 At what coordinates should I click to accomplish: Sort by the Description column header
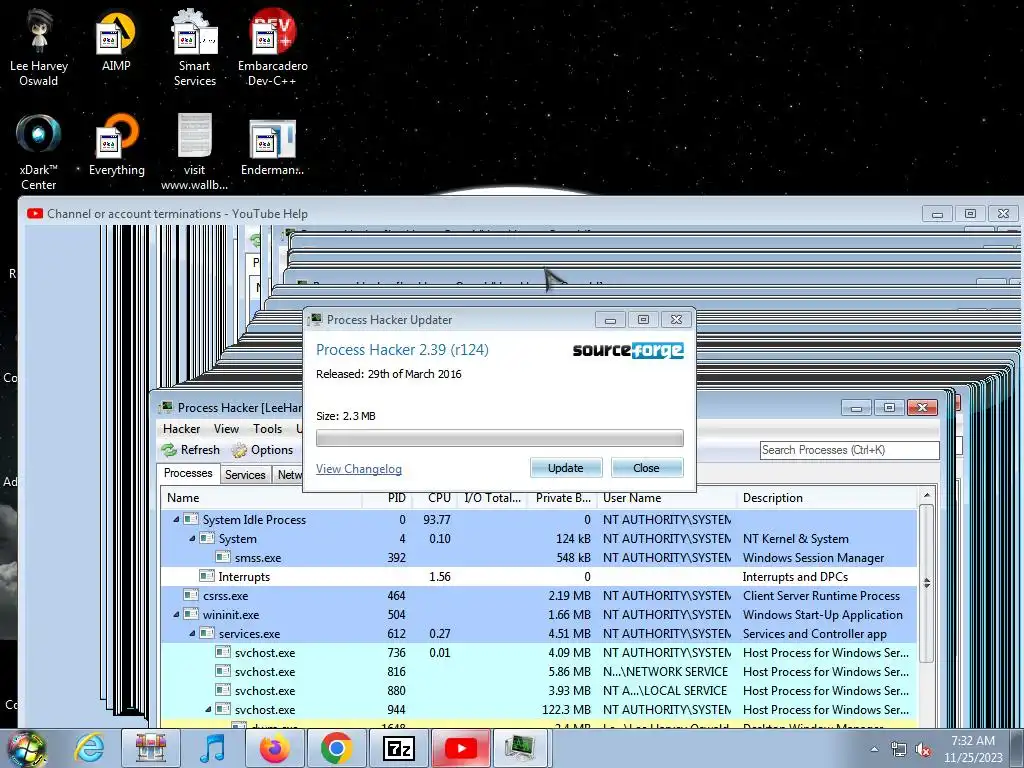(828, 498)
